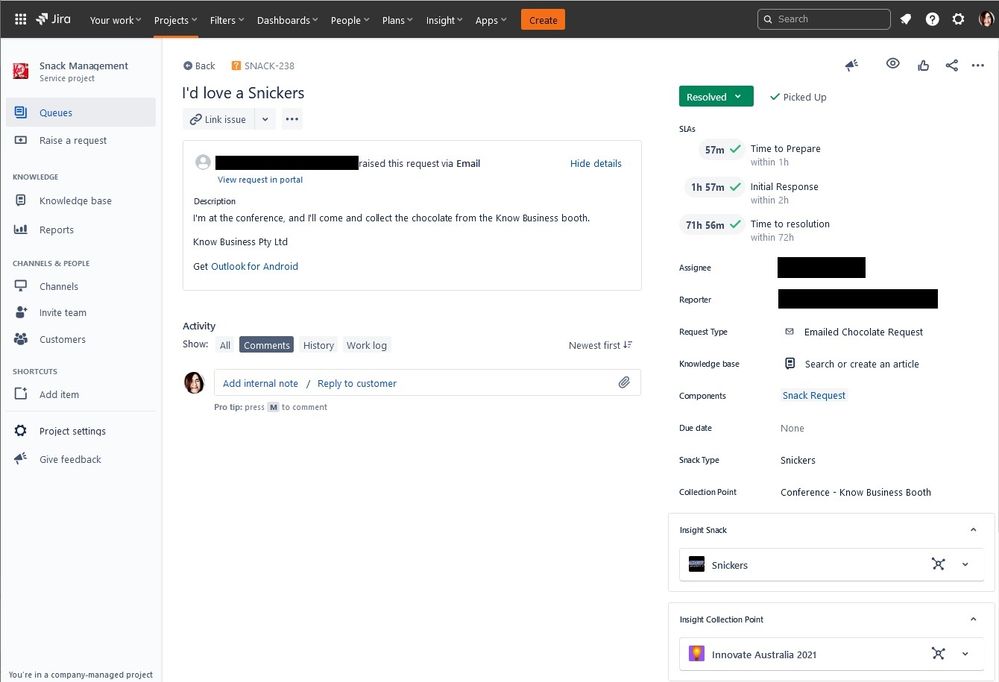The width and height of the screenshot is (999, 682).
Task: Toggle Newest first sort order
Action: tap(600, 345)
